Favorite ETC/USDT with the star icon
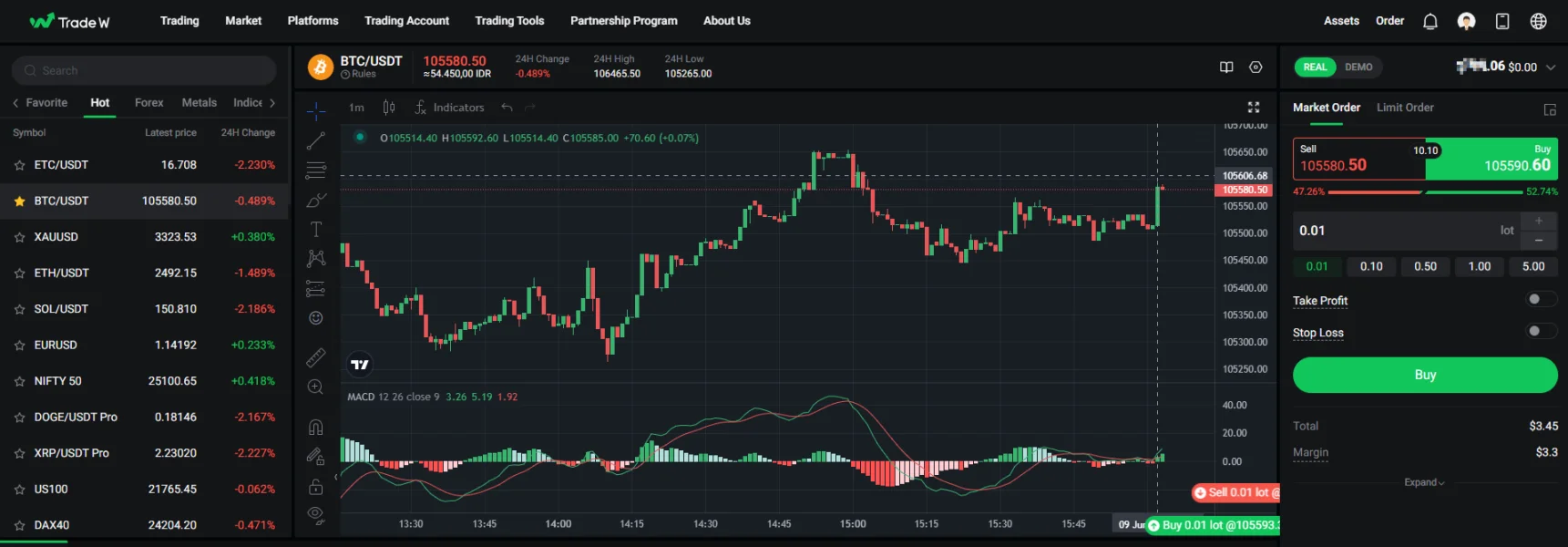The height and width of the screenshot is (547, 1568). 19,165
